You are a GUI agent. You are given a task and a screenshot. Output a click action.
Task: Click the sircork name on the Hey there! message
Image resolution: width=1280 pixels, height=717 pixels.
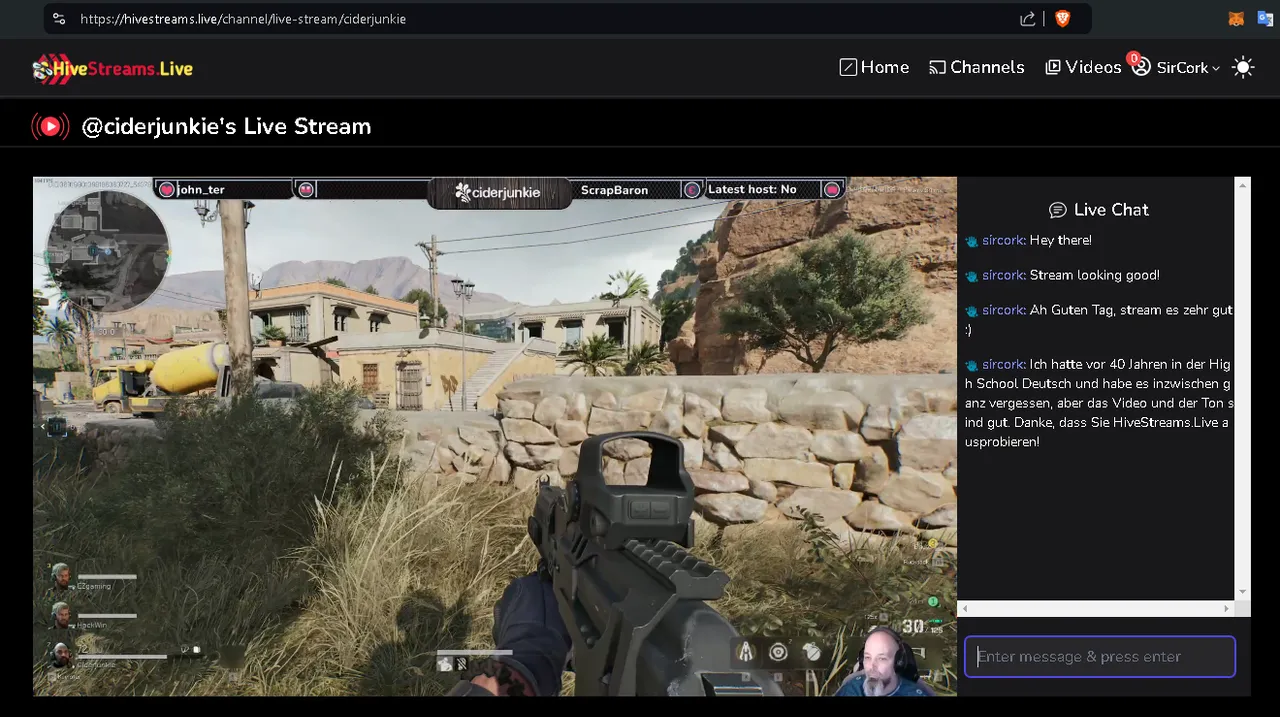[x=1003, y=240]
